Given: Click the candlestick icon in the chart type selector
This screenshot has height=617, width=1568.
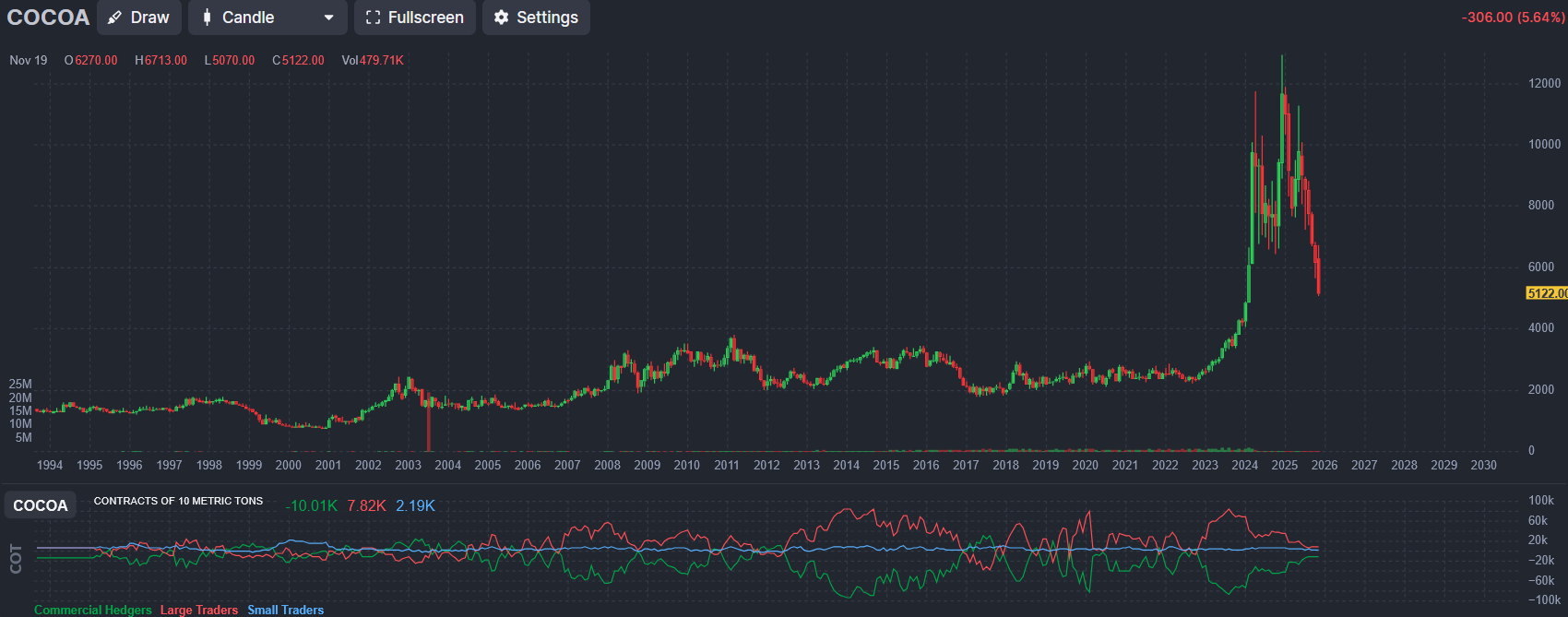Looking at the screenshot, I should click(208, 18).
